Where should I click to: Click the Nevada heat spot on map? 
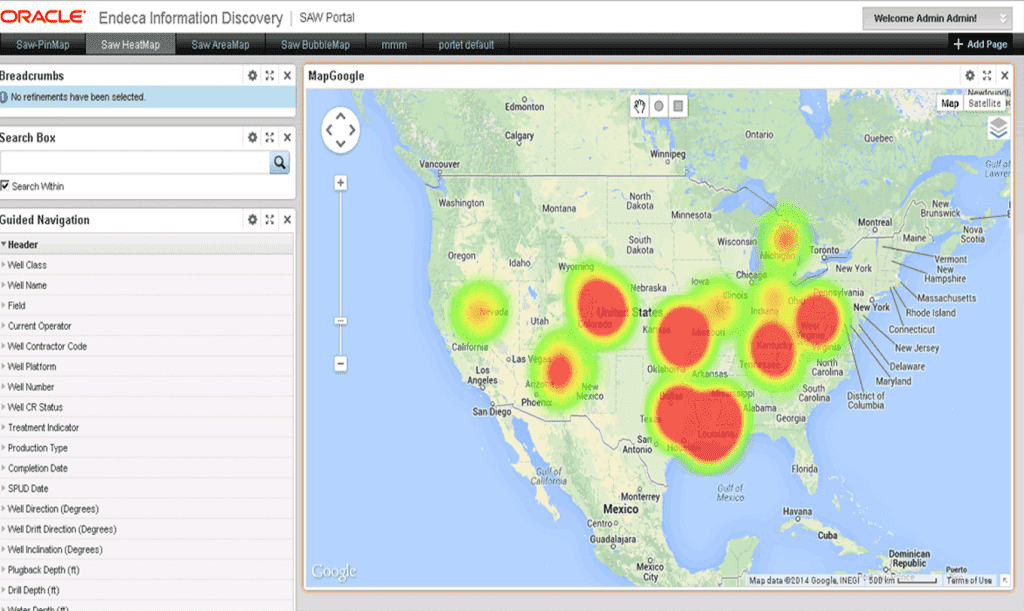tap(480, 311)
